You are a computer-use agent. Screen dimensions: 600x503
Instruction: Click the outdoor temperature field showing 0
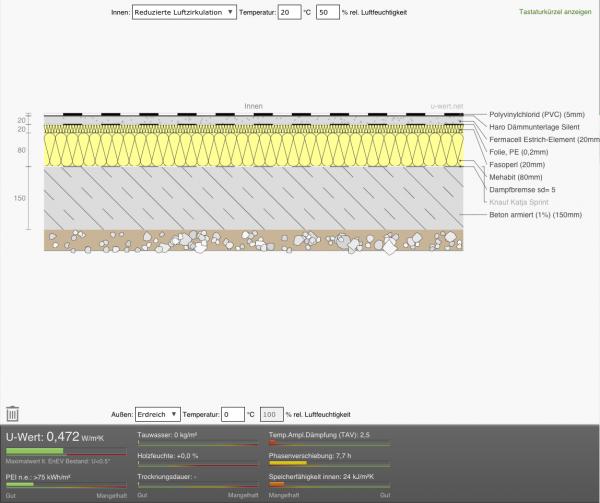[232, 413]
